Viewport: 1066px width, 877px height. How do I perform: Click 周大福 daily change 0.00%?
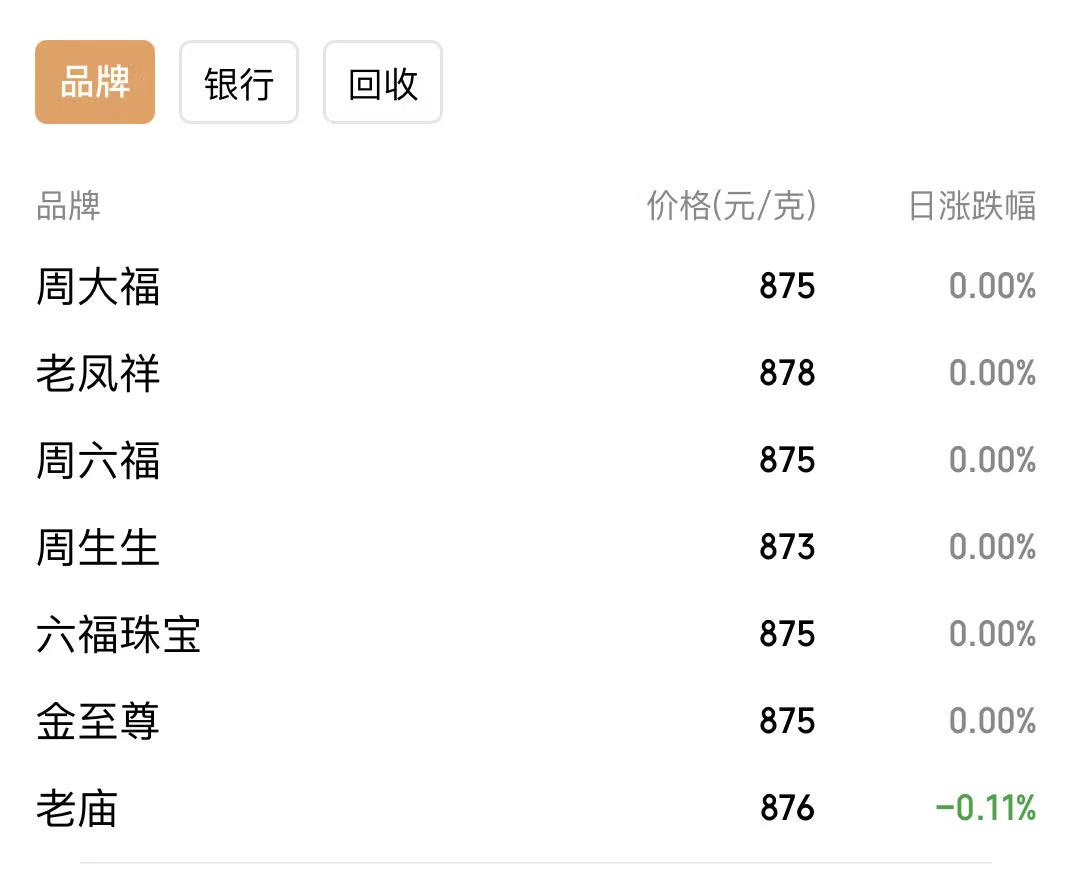click(993, 286)
